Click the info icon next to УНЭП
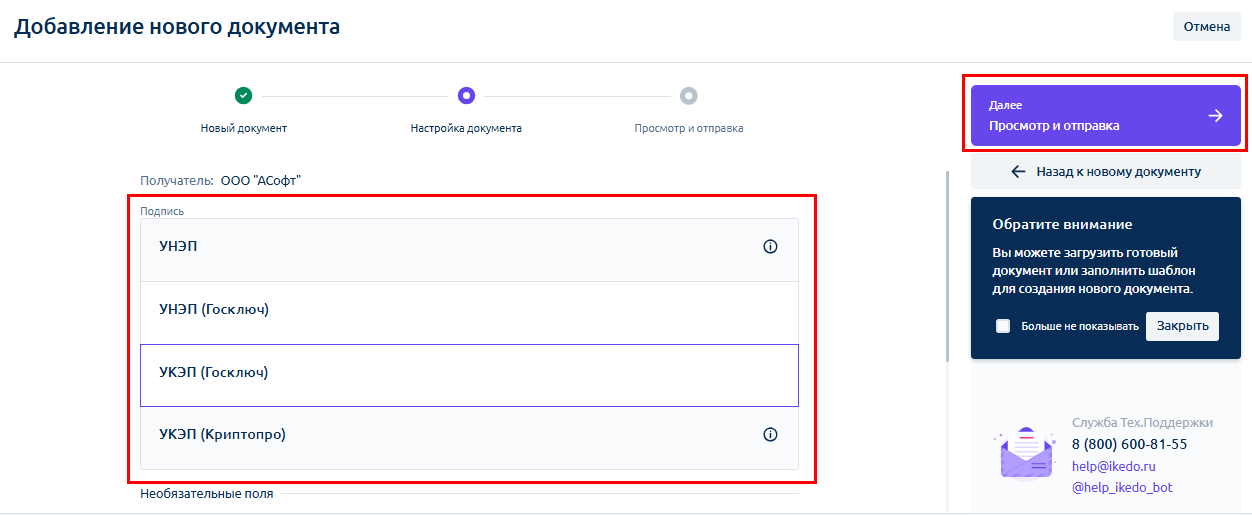This screenshot has height=515, width=1252. click(x=770, y=247)
